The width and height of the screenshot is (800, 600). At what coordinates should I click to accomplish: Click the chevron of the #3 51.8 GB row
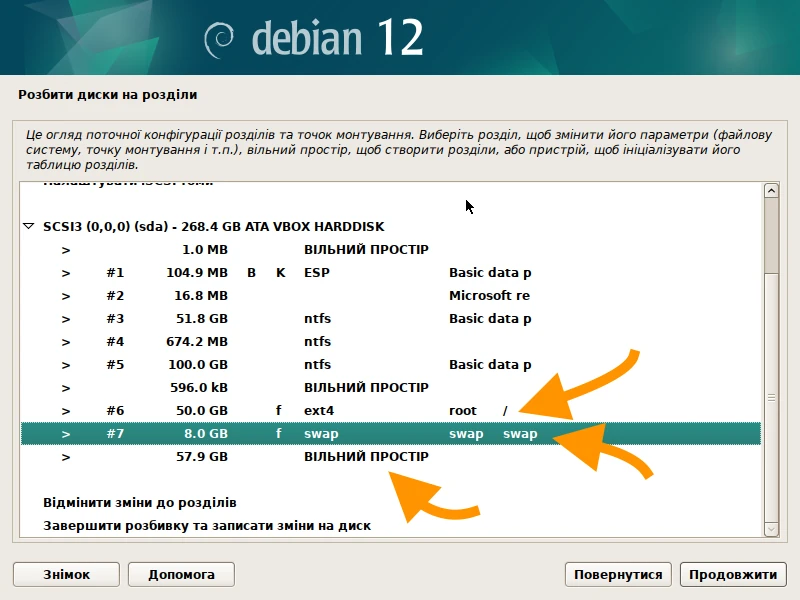click(x=66, y=319)
